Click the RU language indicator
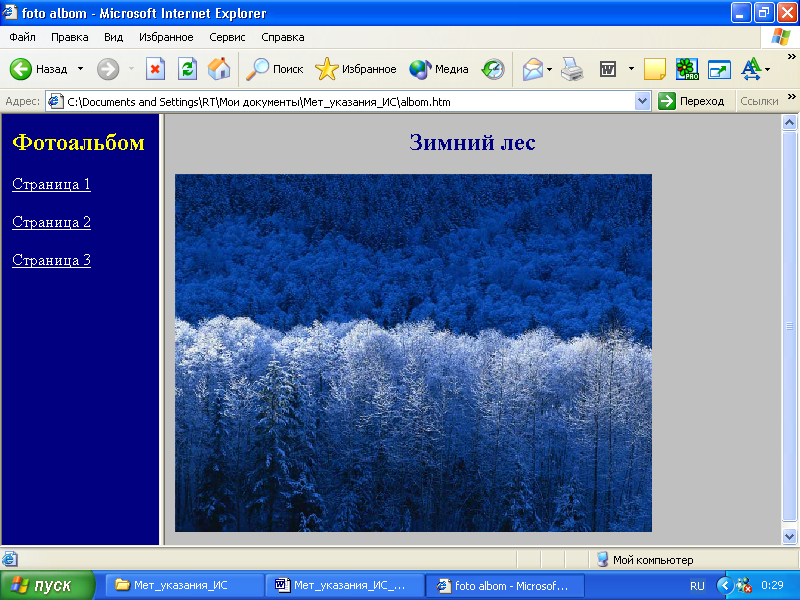 tap(697, 586)
